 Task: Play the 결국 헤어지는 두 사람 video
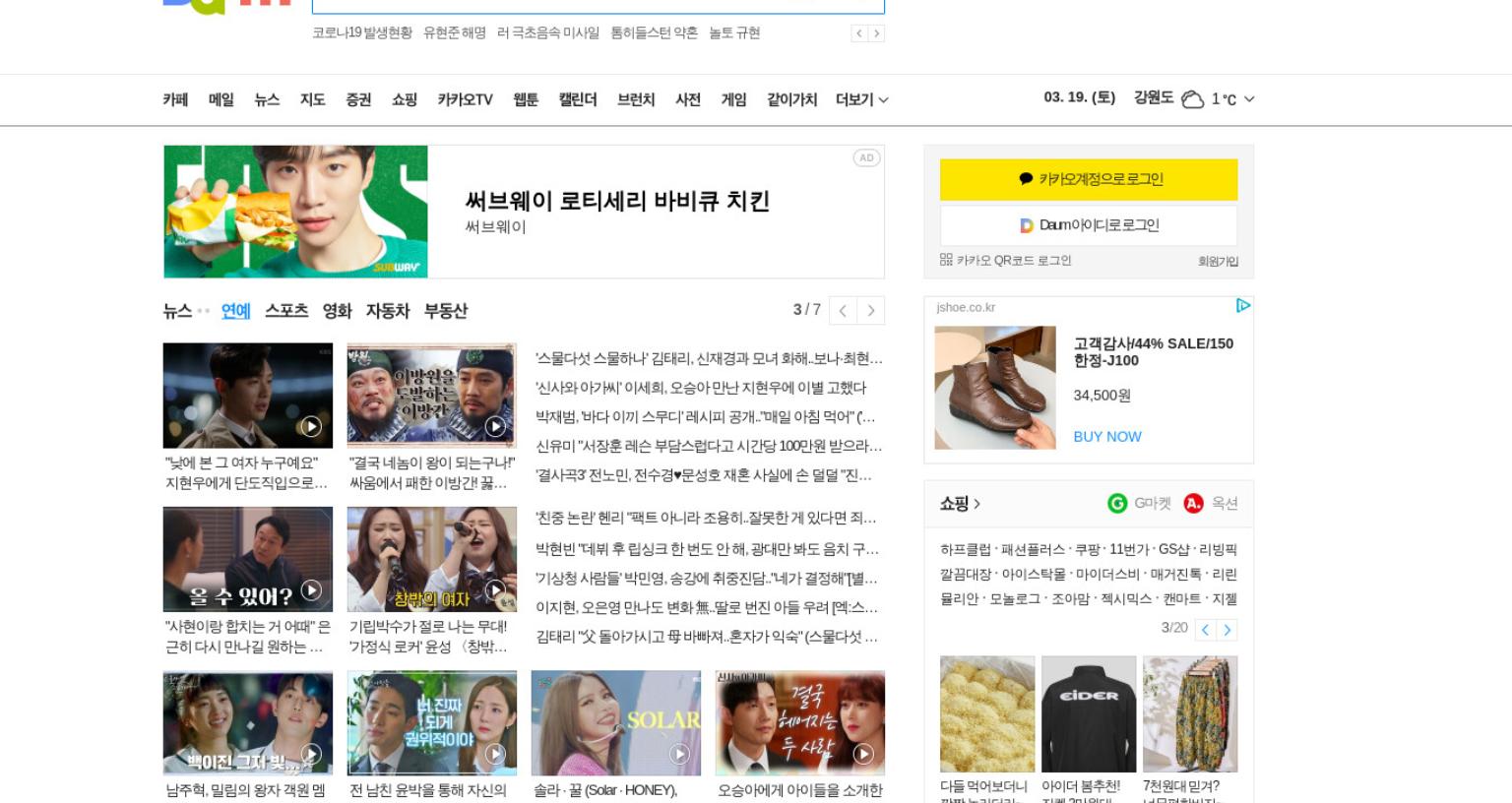[863, 755]
